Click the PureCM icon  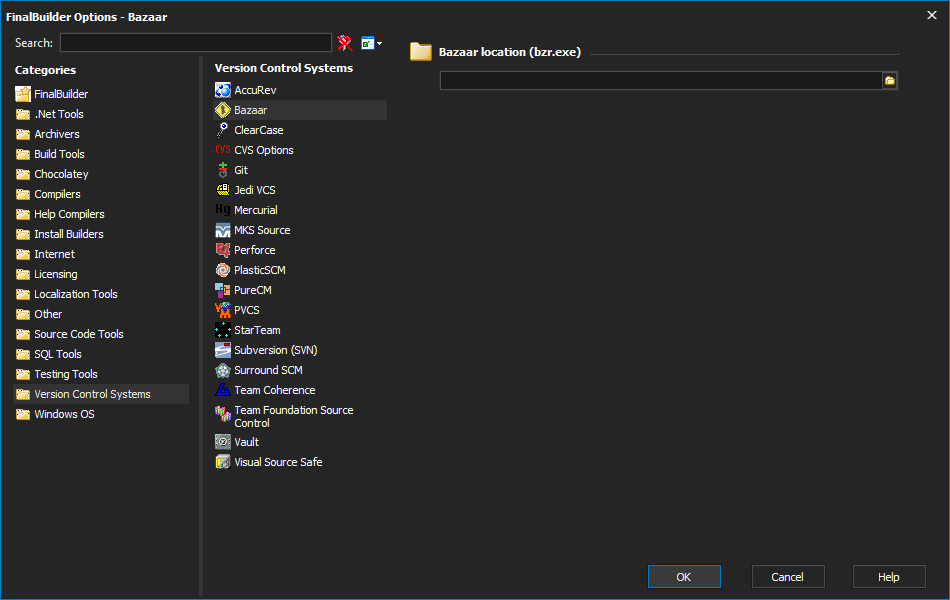coord(223,290)
